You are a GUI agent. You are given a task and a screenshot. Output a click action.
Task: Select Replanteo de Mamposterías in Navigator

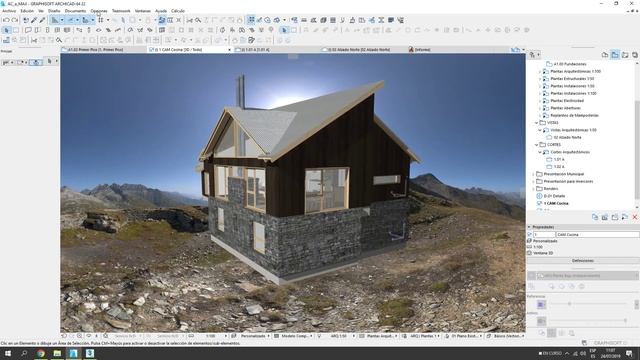pos(574,116)
